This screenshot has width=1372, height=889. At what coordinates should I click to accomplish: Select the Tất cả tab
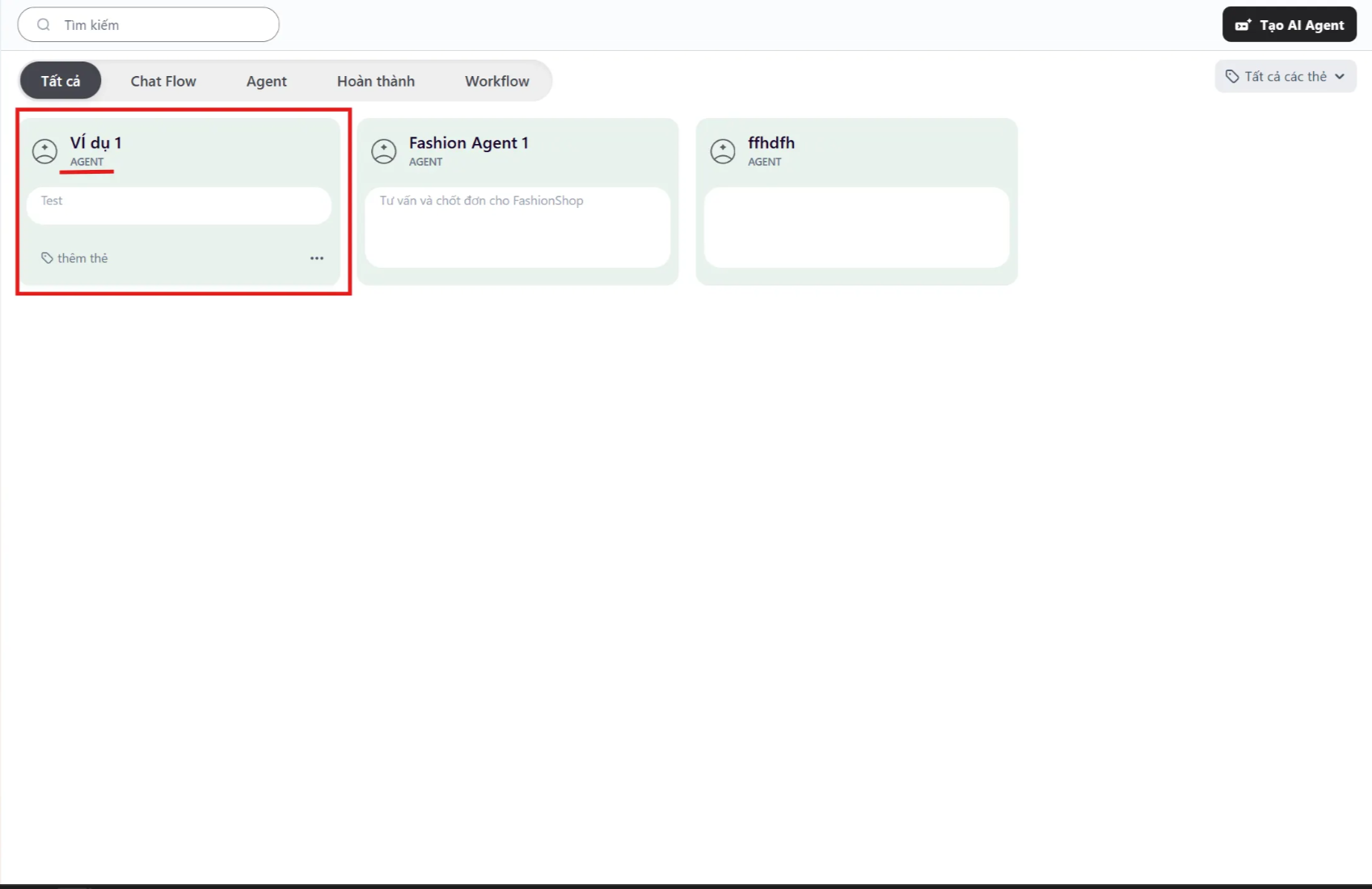[61, 81]
